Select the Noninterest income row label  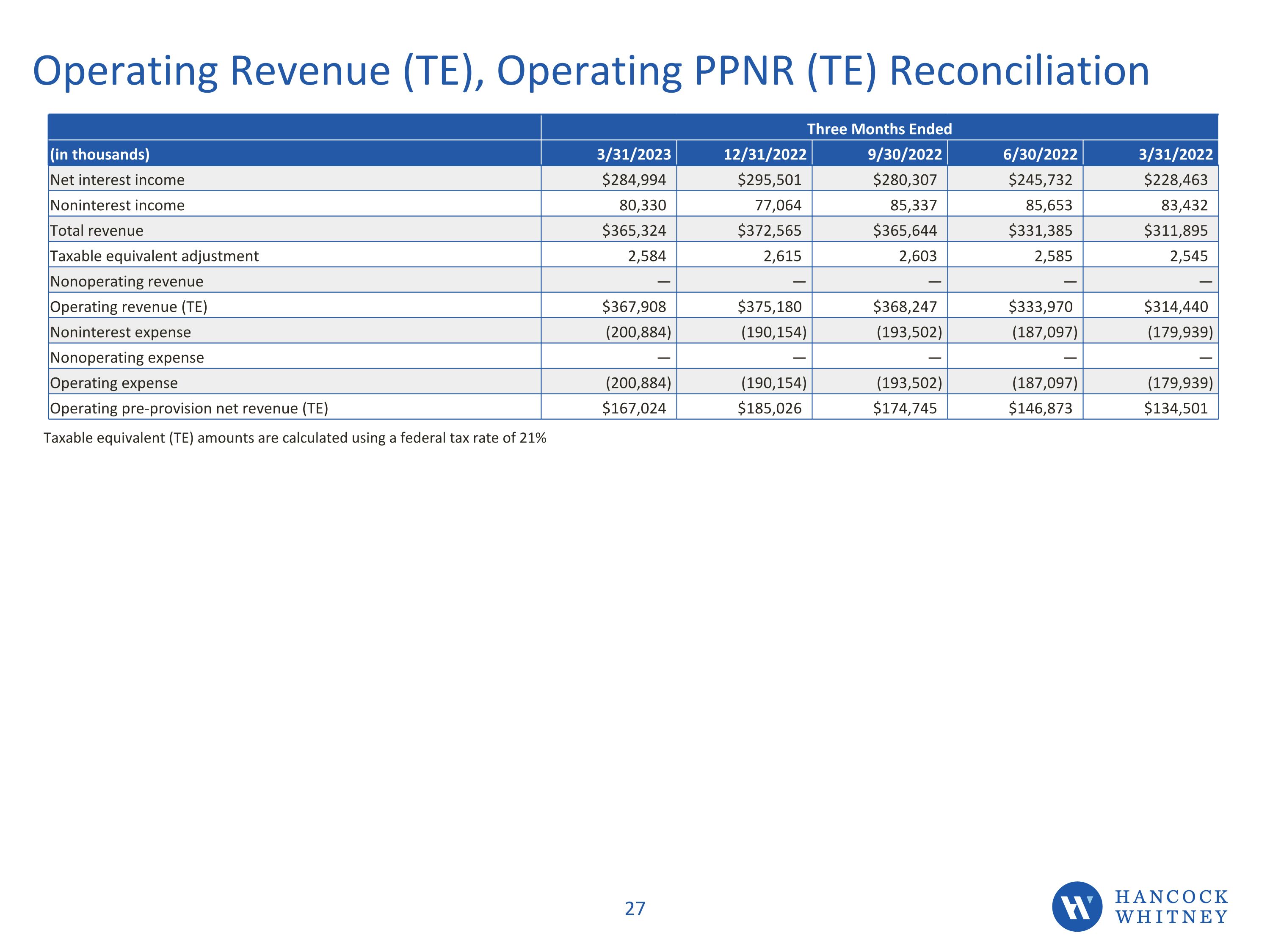pos(117,205)
